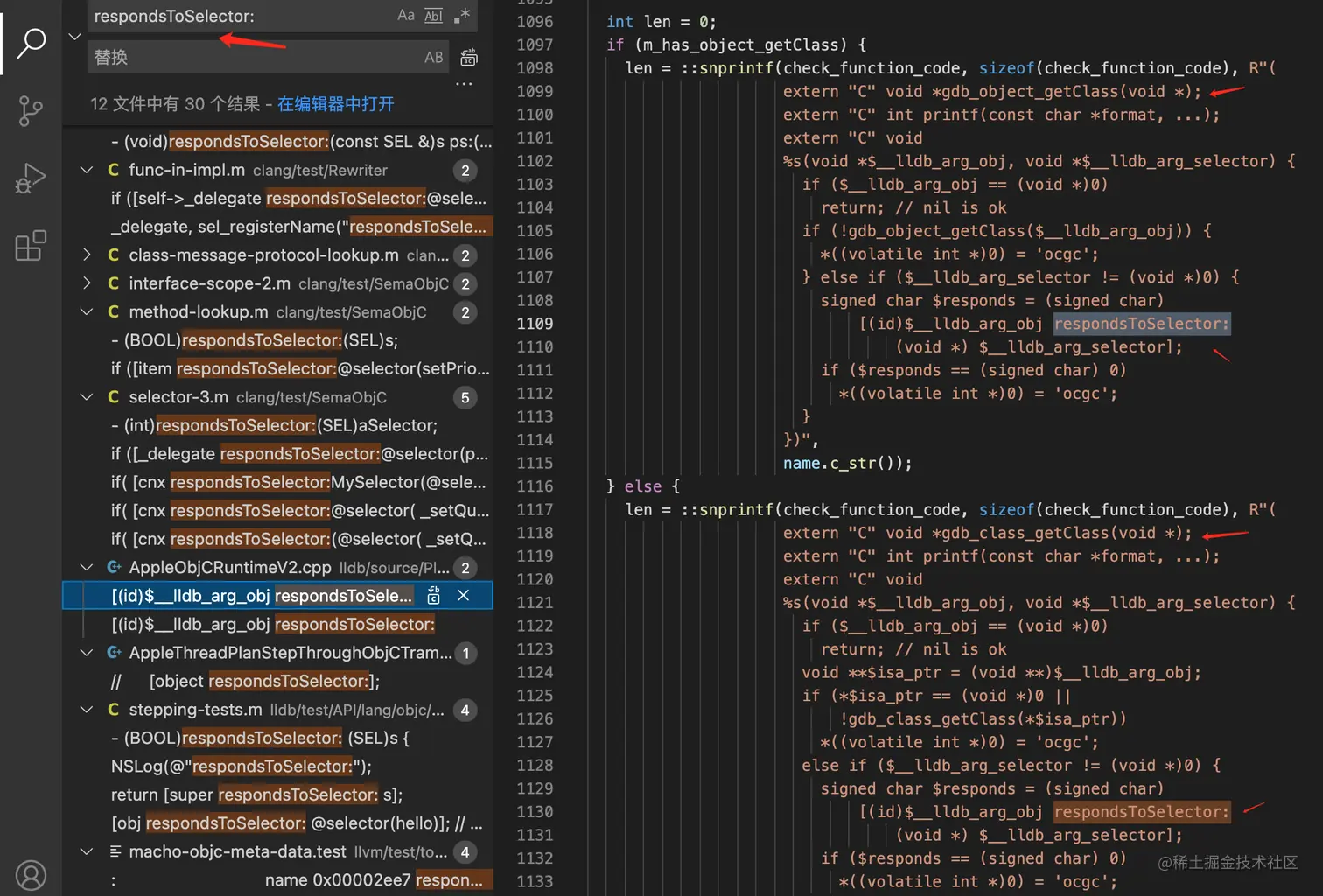Click replace icon on the selected result row

click(433, 596)
